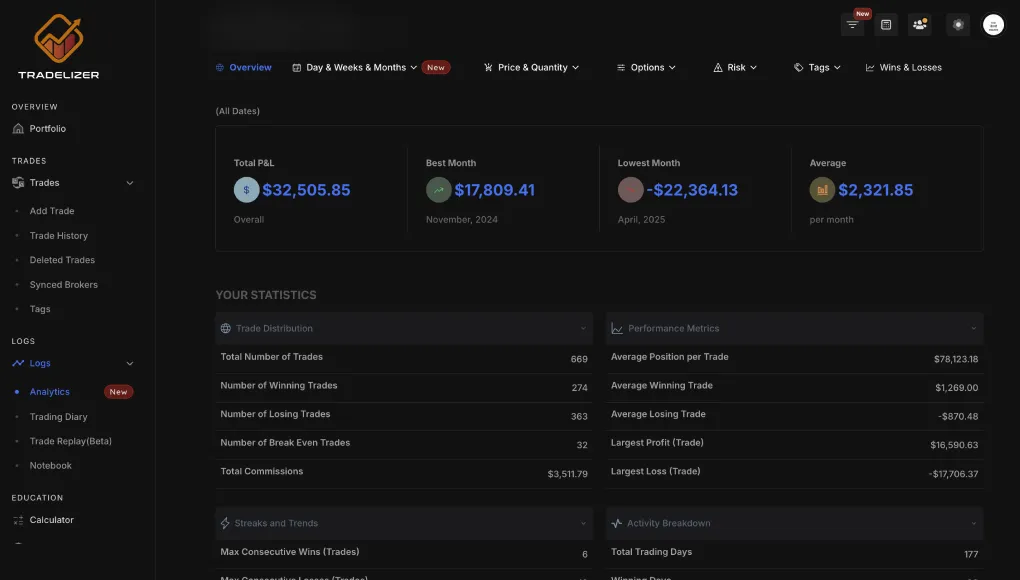Viewport: 1020px width, 580px height.
Task: Click the user profile avatar
Action: click(993, 25)
